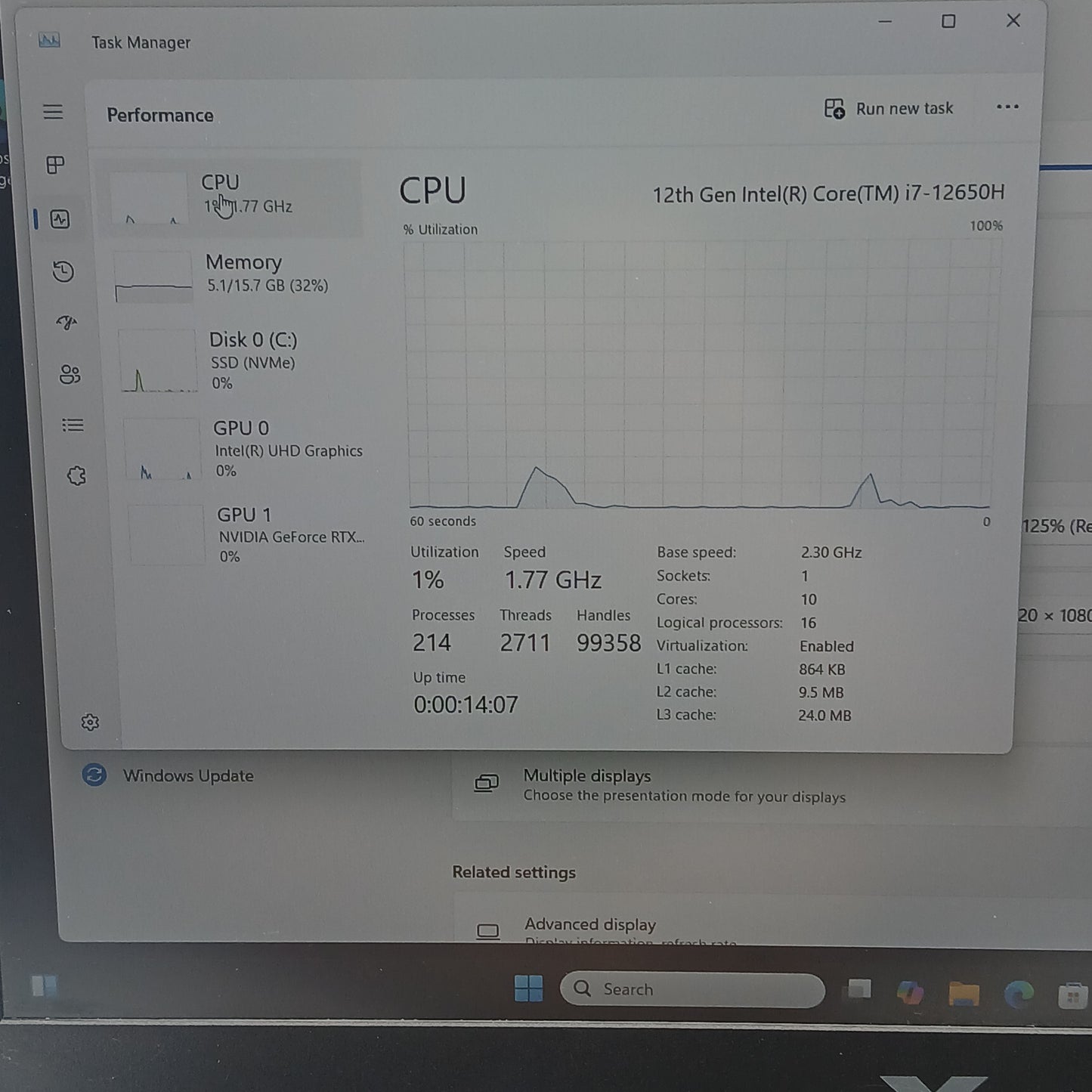Open the Startup apps icon in sidebar
Image resolution: width=1092 pixels, height=1092 pixels.
67,323
